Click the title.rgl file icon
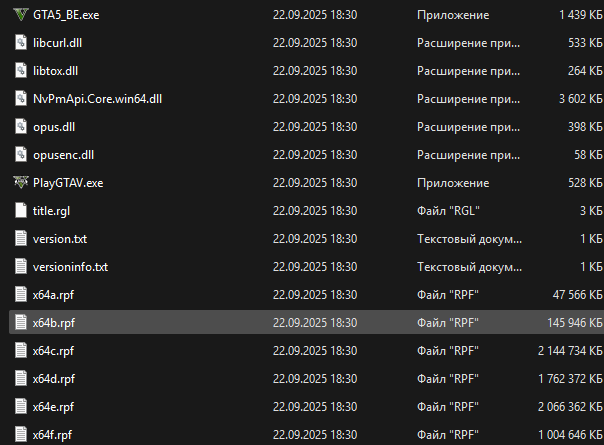The height and width of the screenshot is (445, 604). 22,211
